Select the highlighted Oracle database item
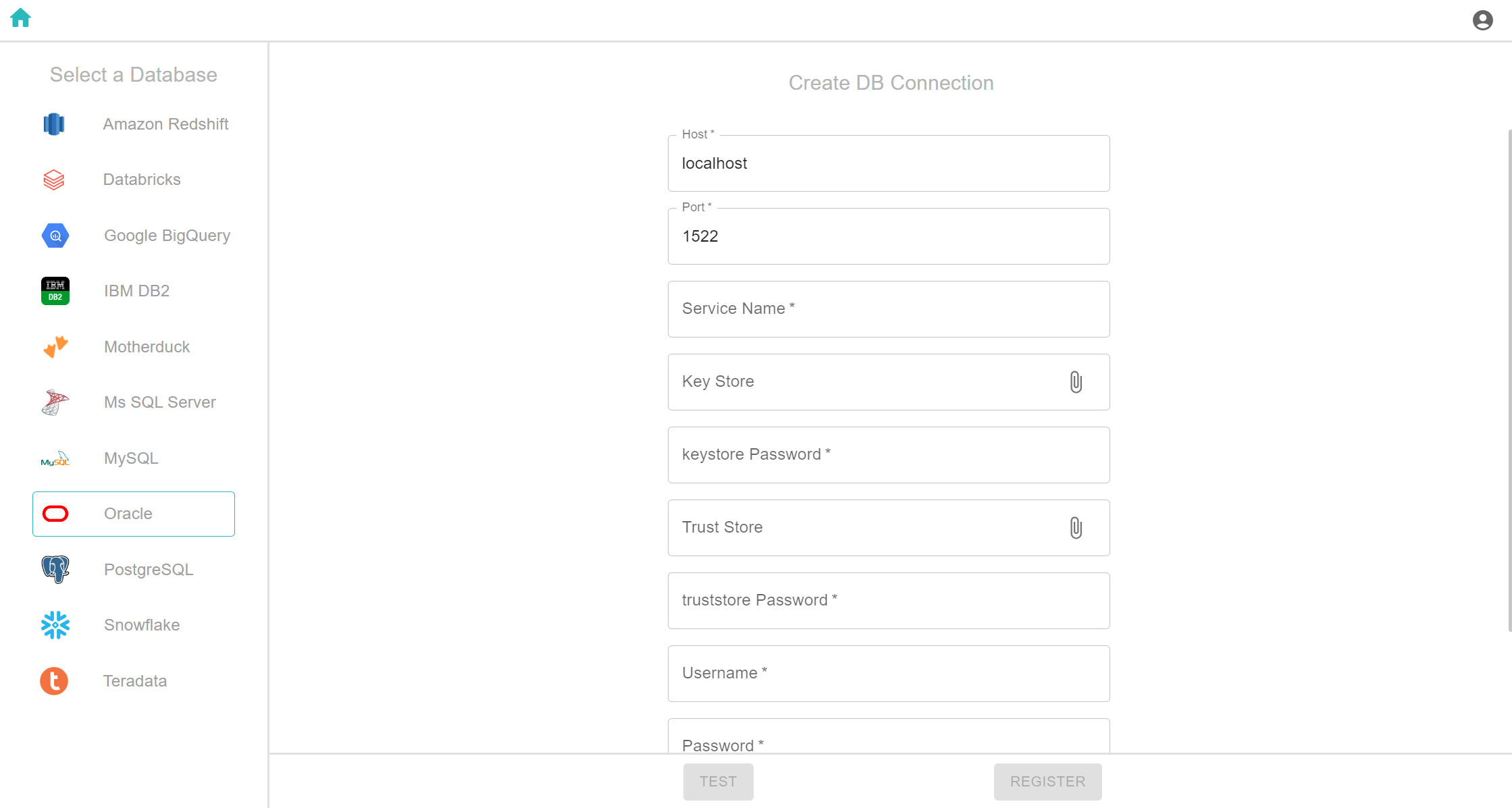Screen dimensions: 1512x808 coord(134,514)
